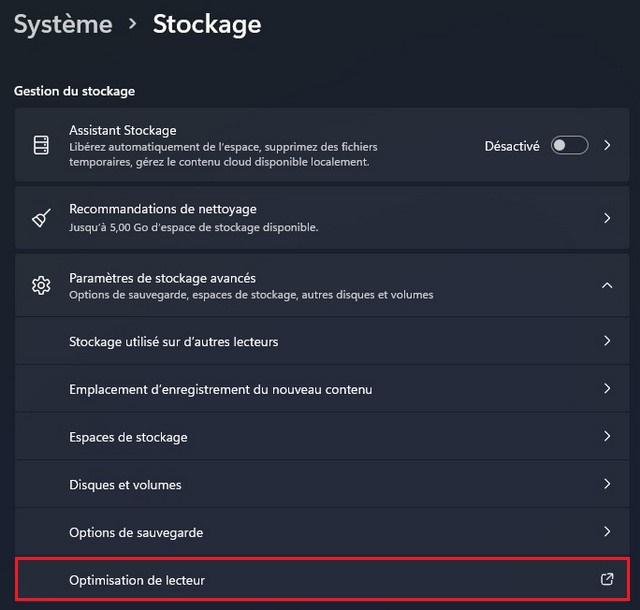
Task: Open the Optimisation de lecteur link
Action: (137, 580)
